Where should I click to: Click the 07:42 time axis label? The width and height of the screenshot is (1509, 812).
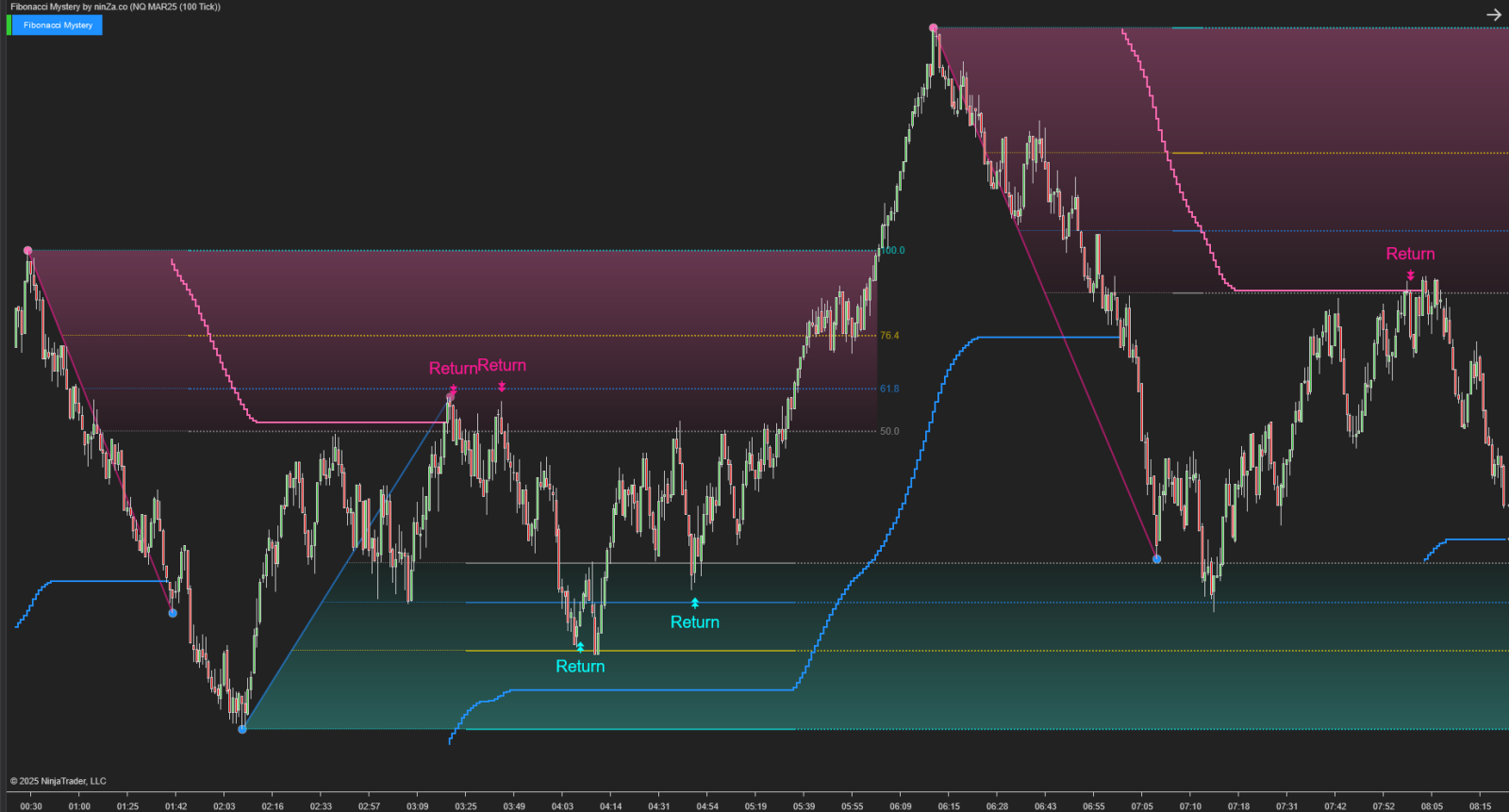point(1335,806)
